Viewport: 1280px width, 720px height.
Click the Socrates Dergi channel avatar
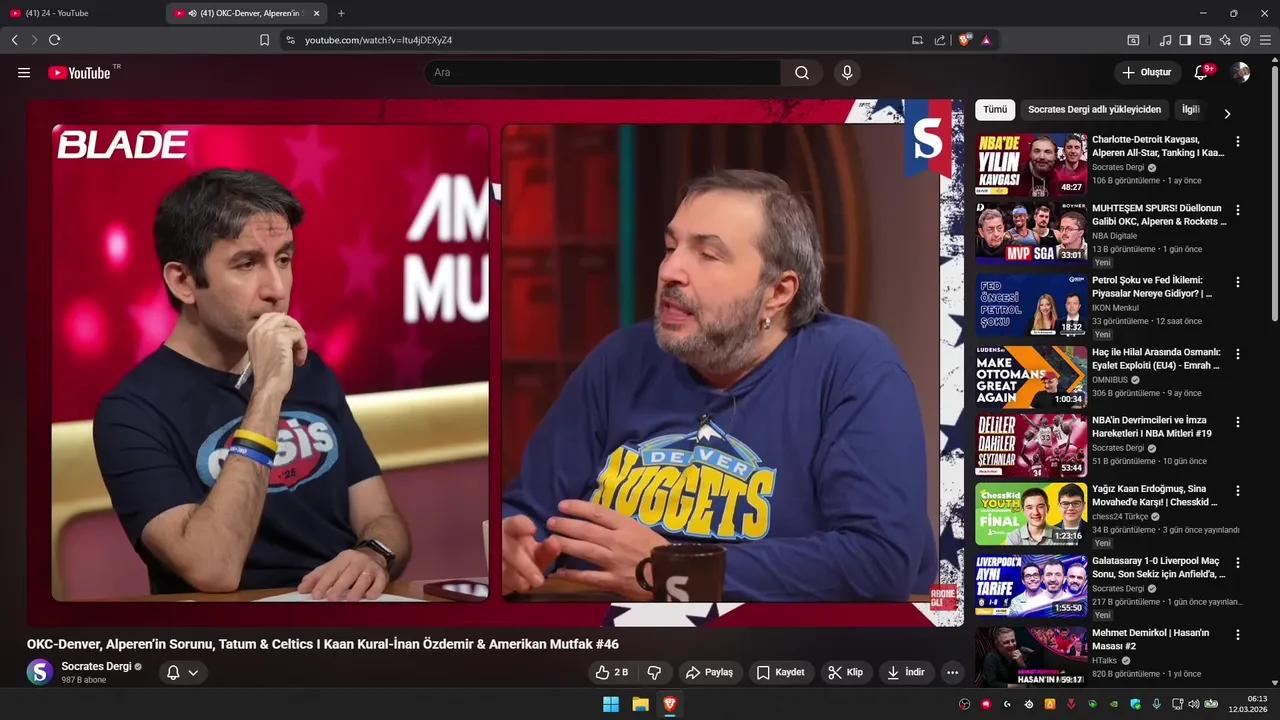(x=40, y=672)
